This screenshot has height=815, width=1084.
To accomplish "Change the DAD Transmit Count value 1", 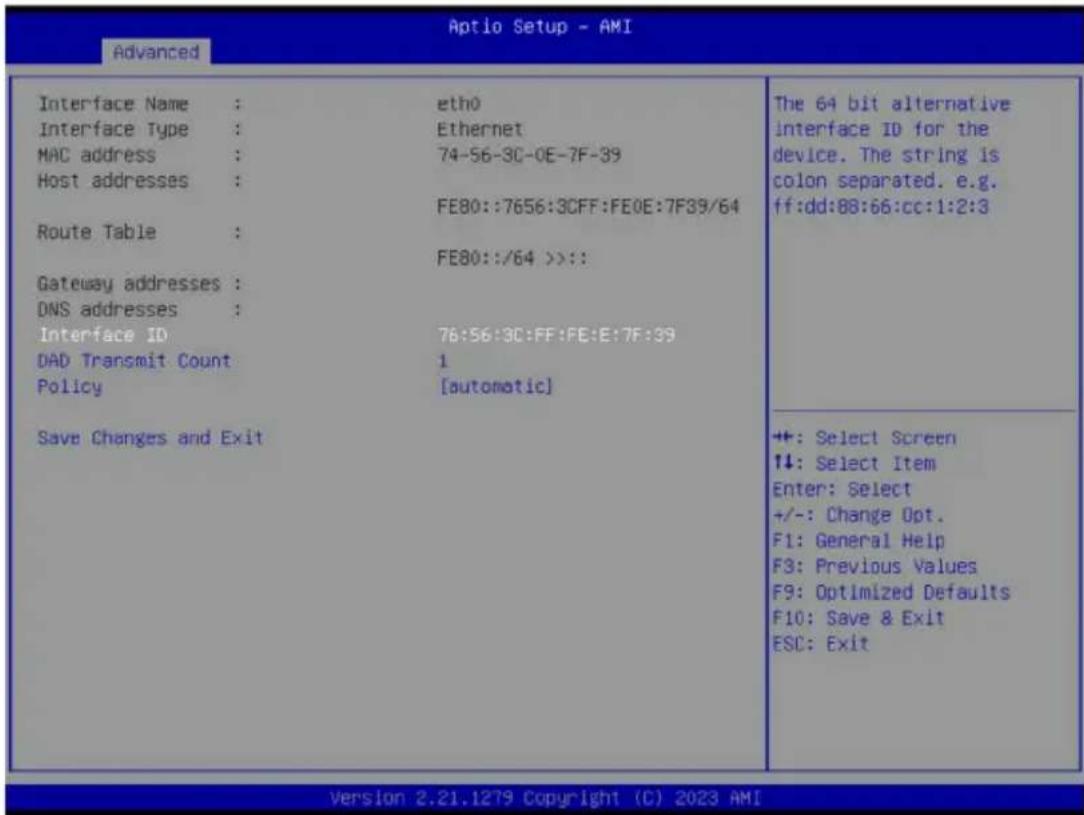I will coord(443,361).
